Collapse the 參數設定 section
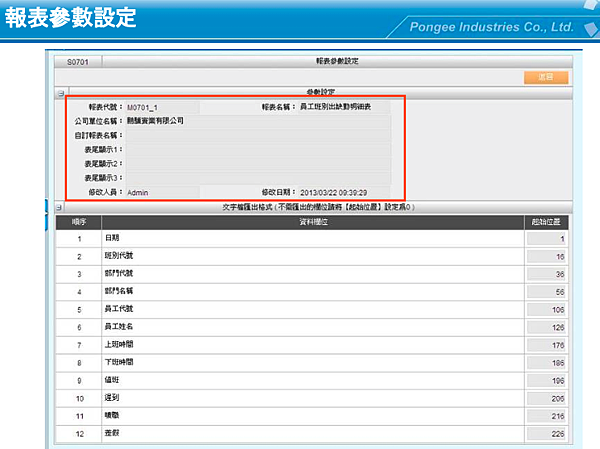The height and width of the screenshot is (449, 600). point(61,93)
